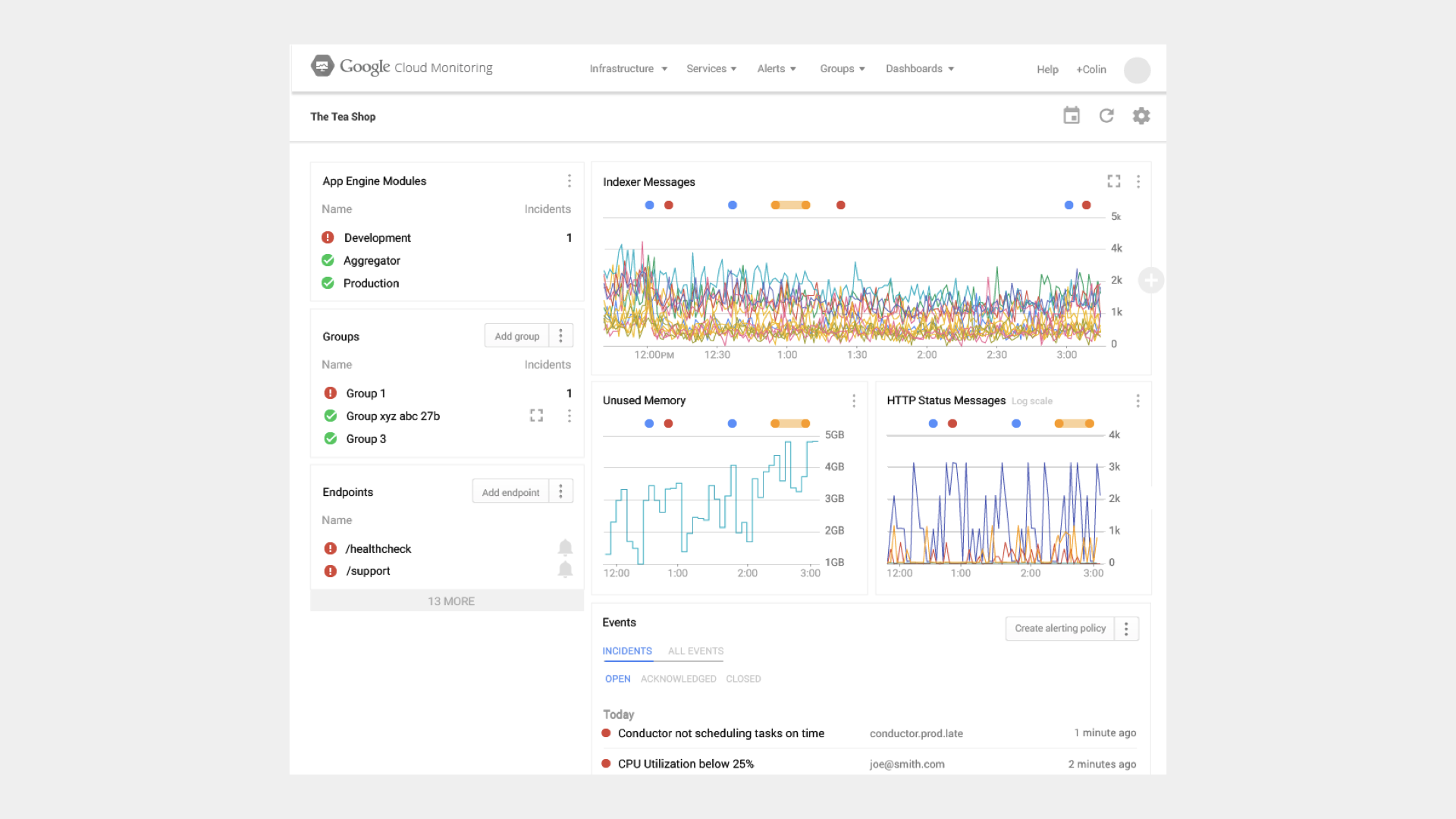Screen dimensions: 1456x819
Task: Show 13 more endpoints
Action: click(x=450, y=601)
